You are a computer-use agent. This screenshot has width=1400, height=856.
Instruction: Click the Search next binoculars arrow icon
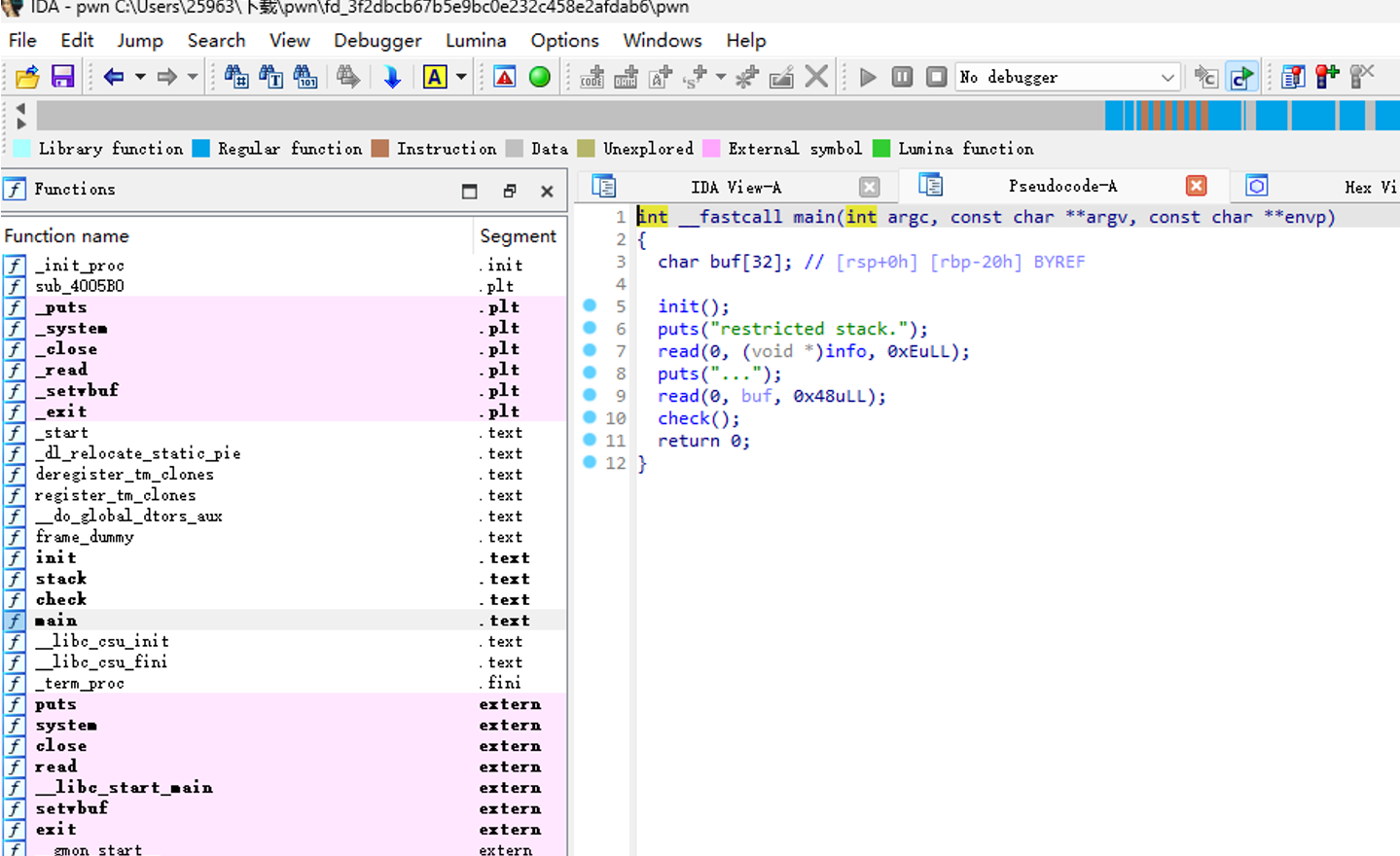348,77
